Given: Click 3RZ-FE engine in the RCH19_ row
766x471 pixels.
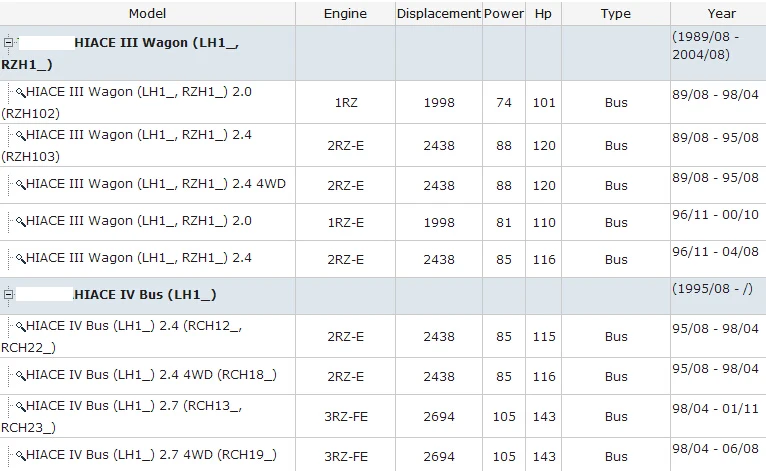Looking at the screenshot, I should click(346, 456).
